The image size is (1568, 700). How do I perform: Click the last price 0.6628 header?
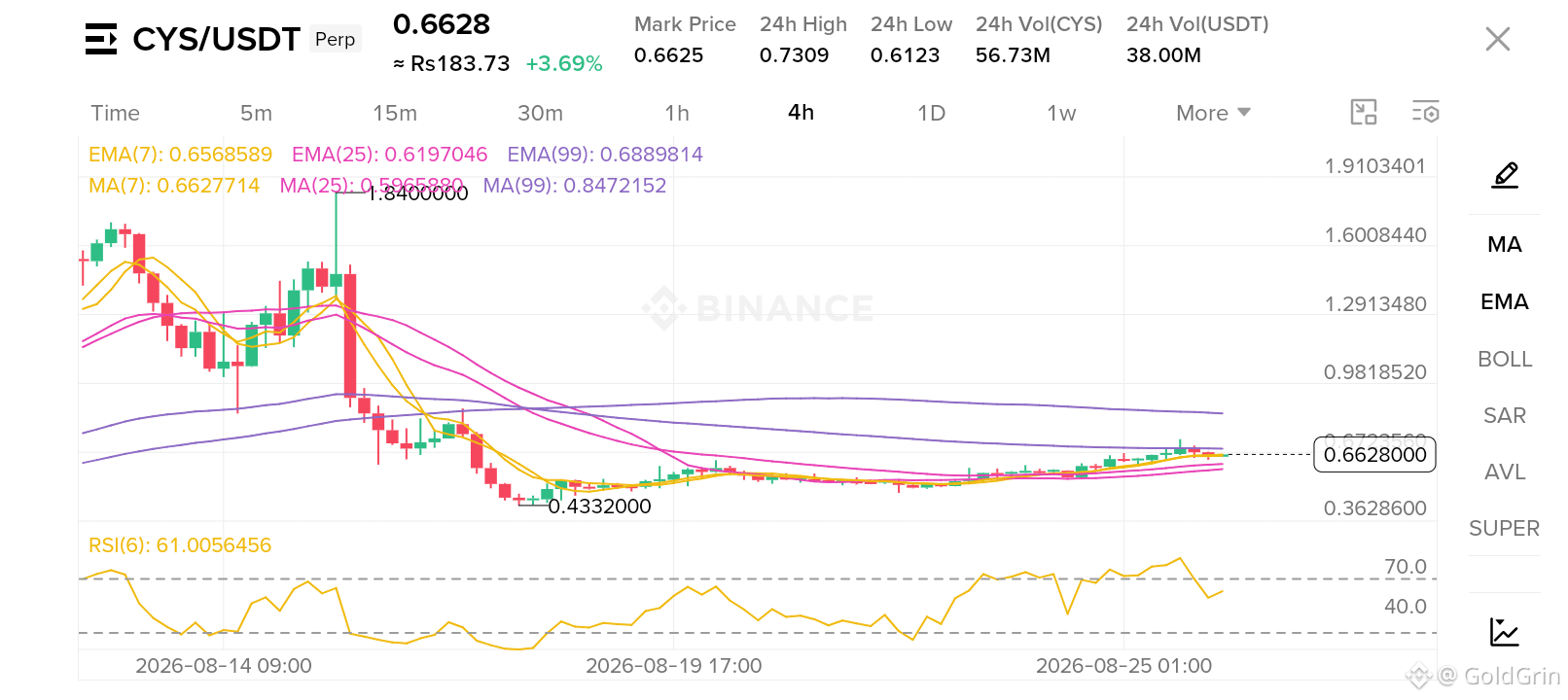point(442,24)
